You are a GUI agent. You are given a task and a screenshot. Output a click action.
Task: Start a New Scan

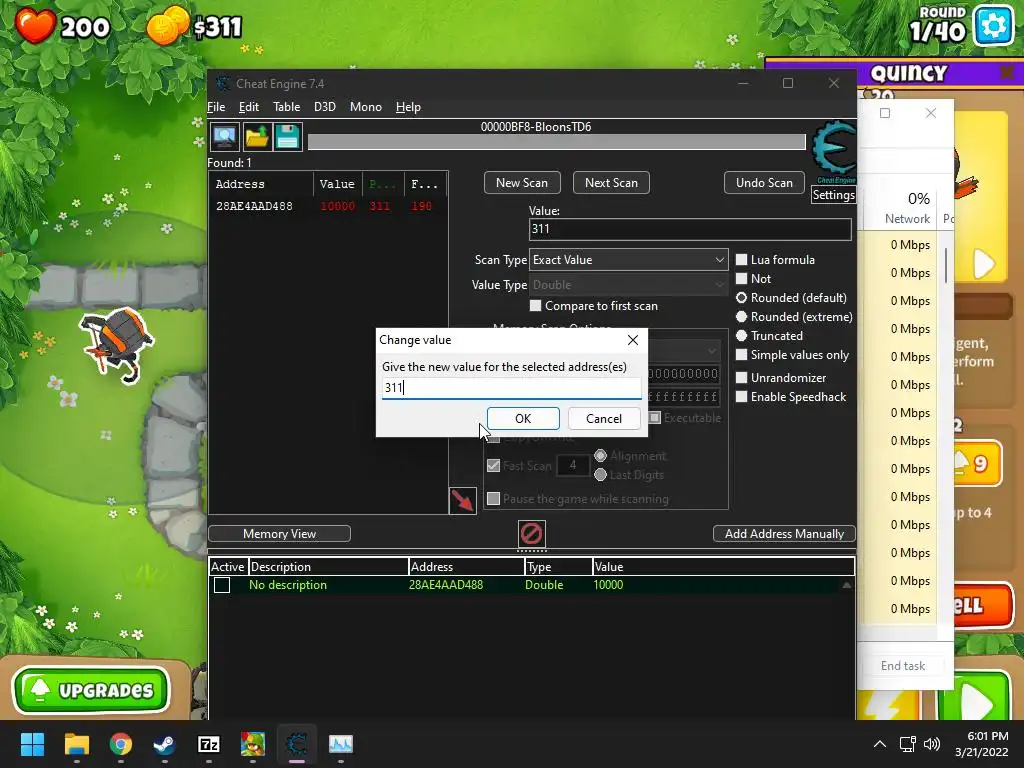(x=522, y=183)
